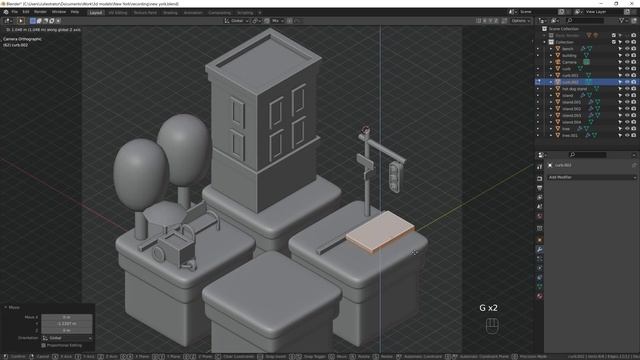
Task: Click the Camera object icon in outliner
Action: point(558,62)
